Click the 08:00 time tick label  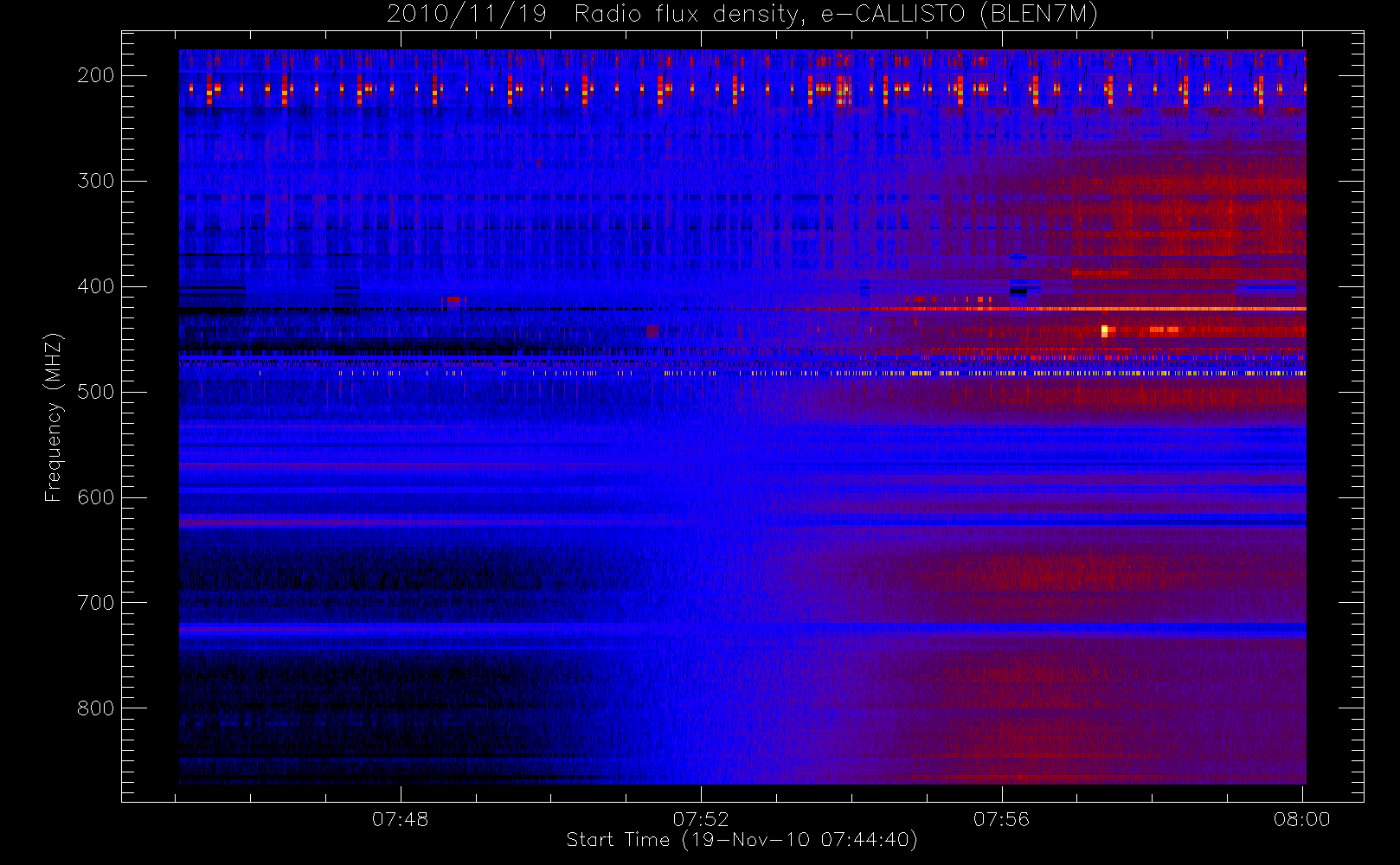1302,819
